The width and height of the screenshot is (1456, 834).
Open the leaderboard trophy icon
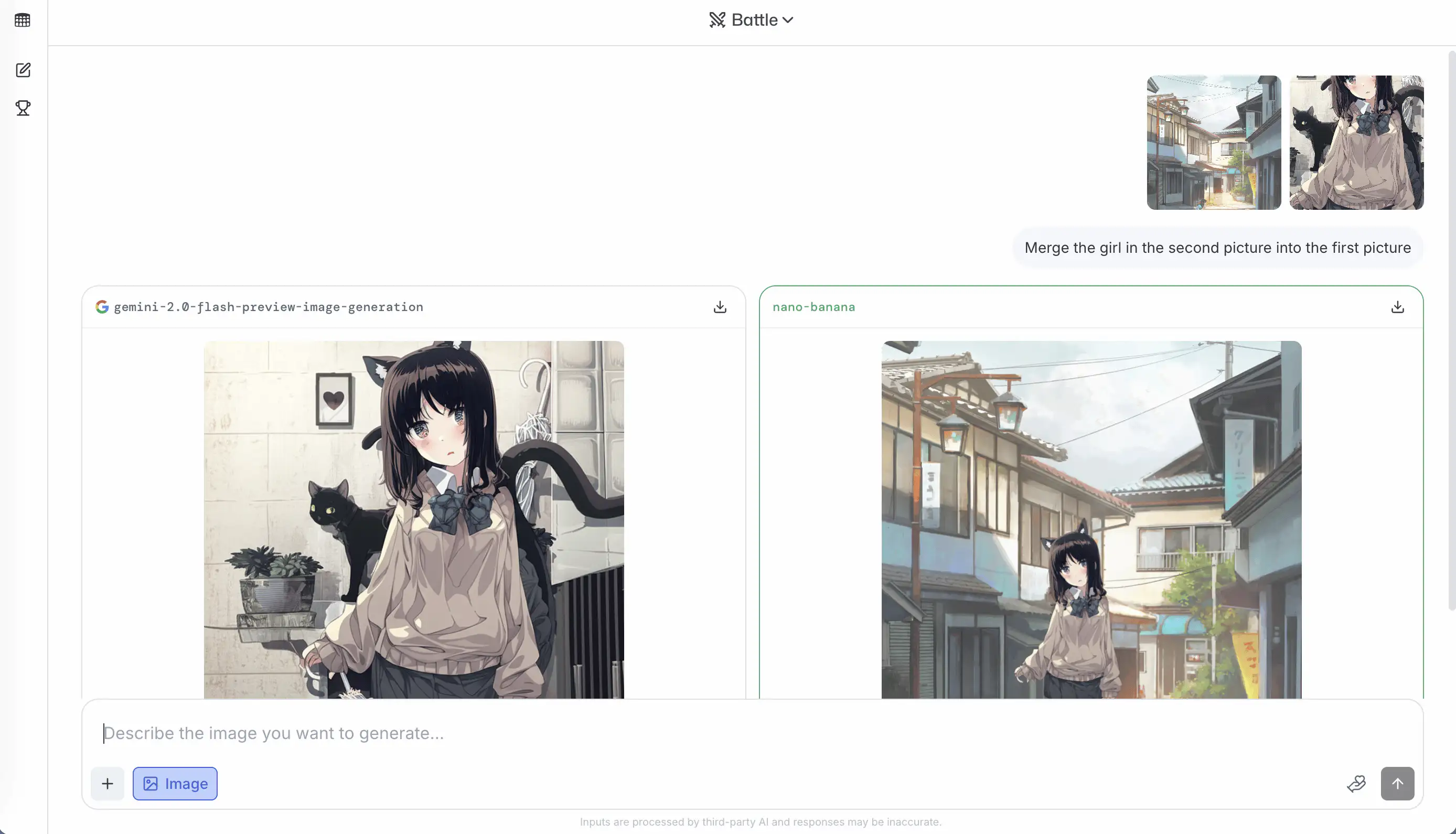click(23, 108)
